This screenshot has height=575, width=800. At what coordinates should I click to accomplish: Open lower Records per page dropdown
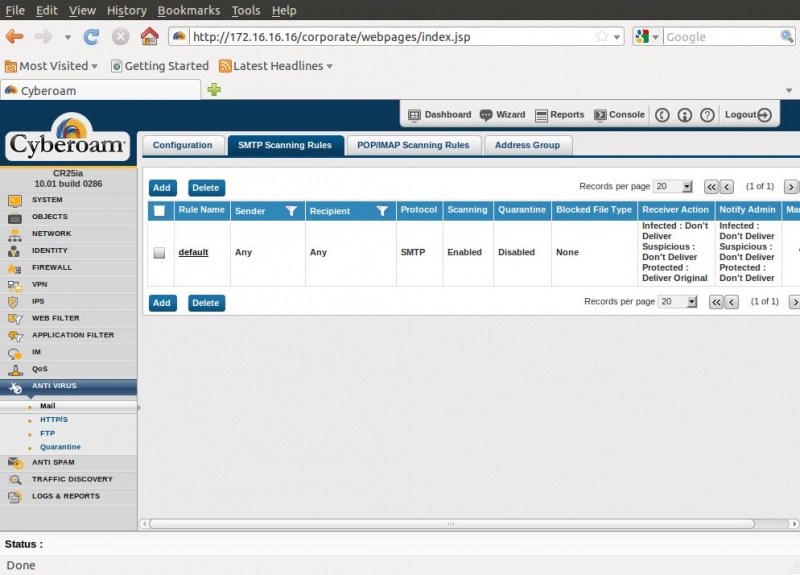pyautogui.click(x=678, y=302)
